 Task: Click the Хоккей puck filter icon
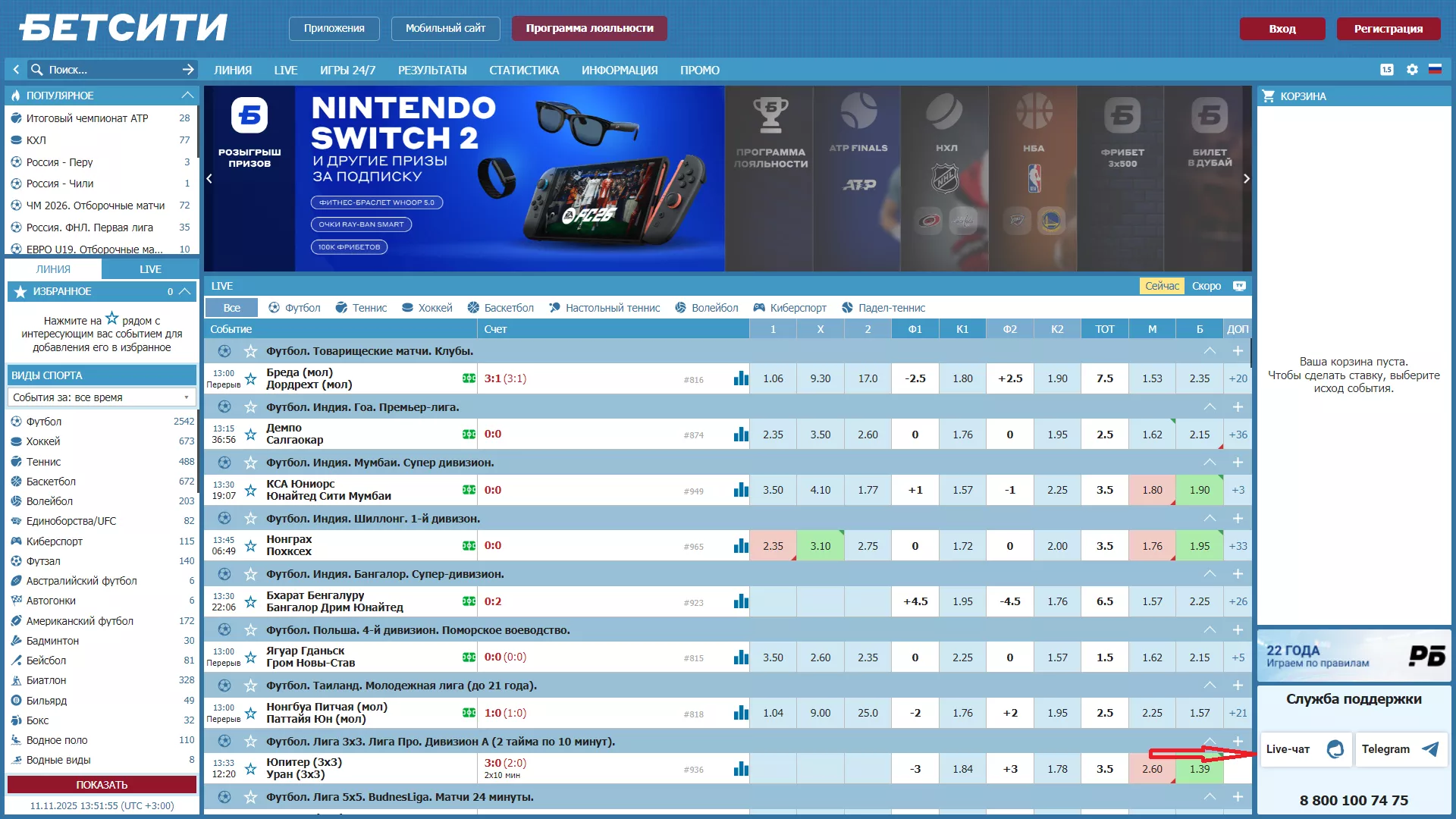[x=408, y=308]
